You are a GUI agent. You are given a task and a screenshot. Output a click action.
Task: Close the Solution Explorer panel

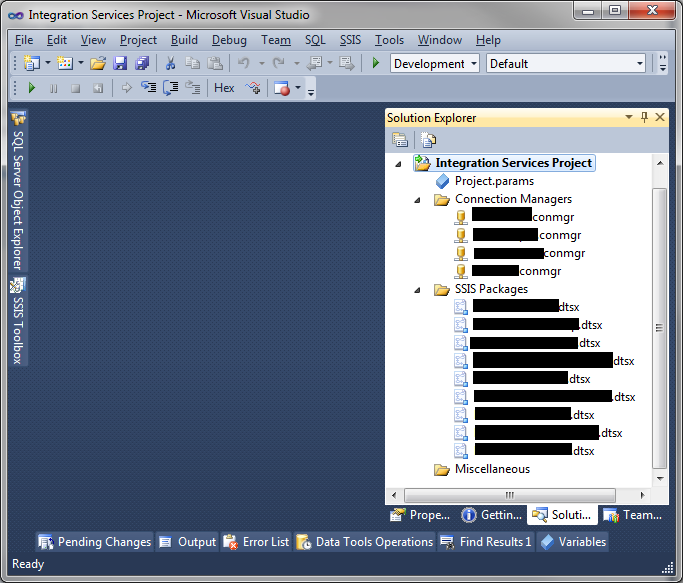click(660, 117)
